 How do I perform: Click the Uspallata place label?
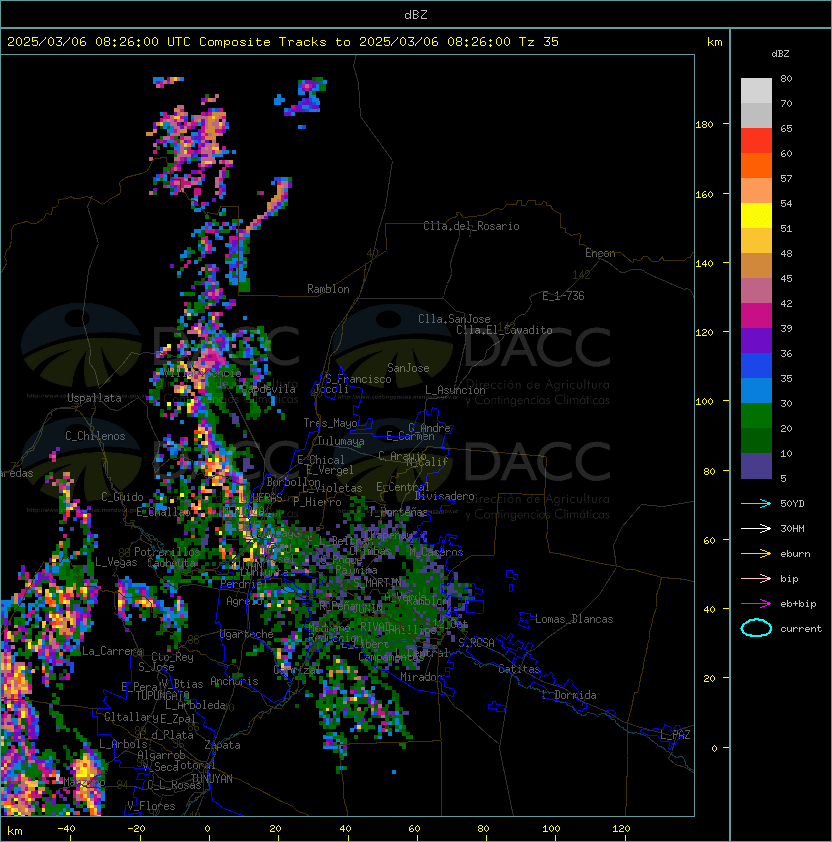coord(94,398)
